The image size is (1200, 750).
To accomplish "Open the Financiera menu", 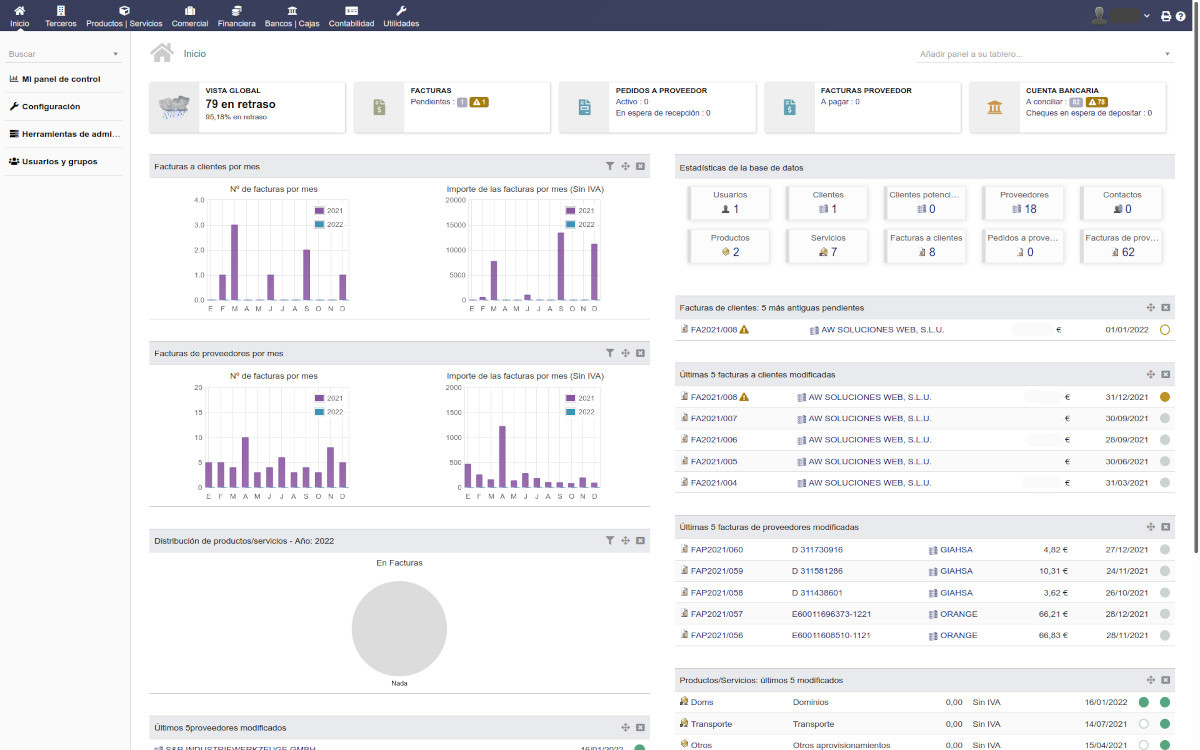I will (236, 16).
